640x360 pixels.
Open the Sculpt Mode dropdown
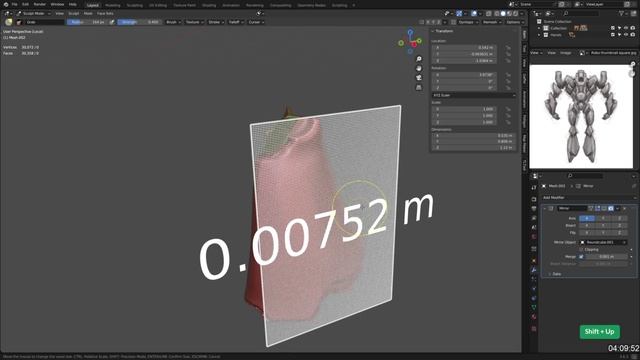[33, 13]
